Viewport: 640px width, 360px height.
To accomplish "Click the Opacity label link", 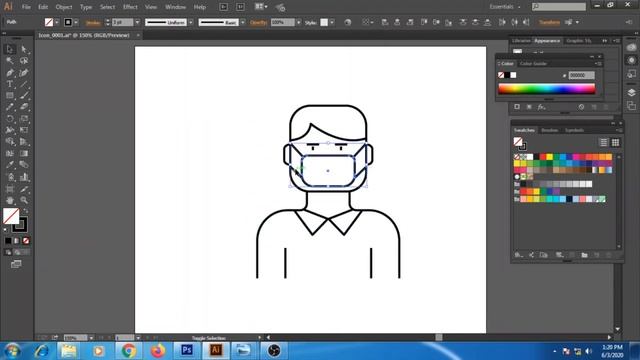I will [x=258, y=23].
